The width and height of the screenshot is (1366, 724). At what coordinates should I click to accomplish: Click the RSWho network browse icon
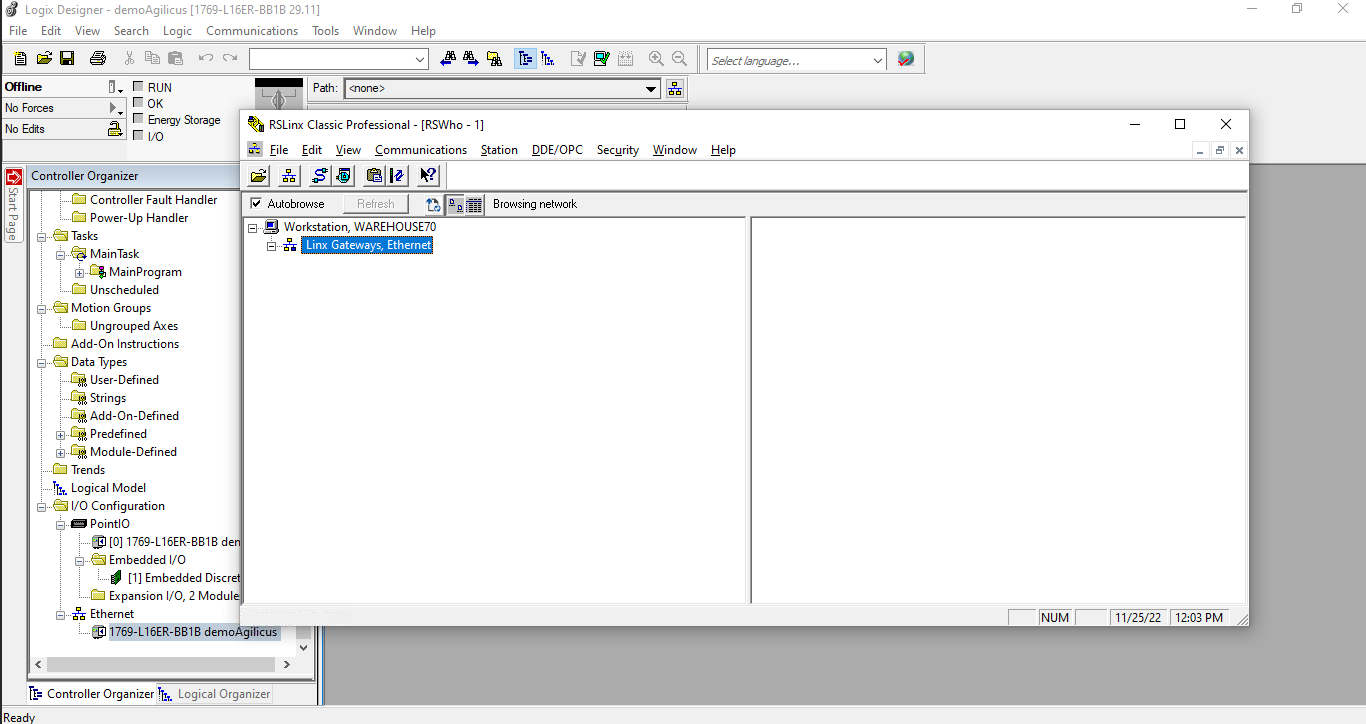click(x=289, y=176)
